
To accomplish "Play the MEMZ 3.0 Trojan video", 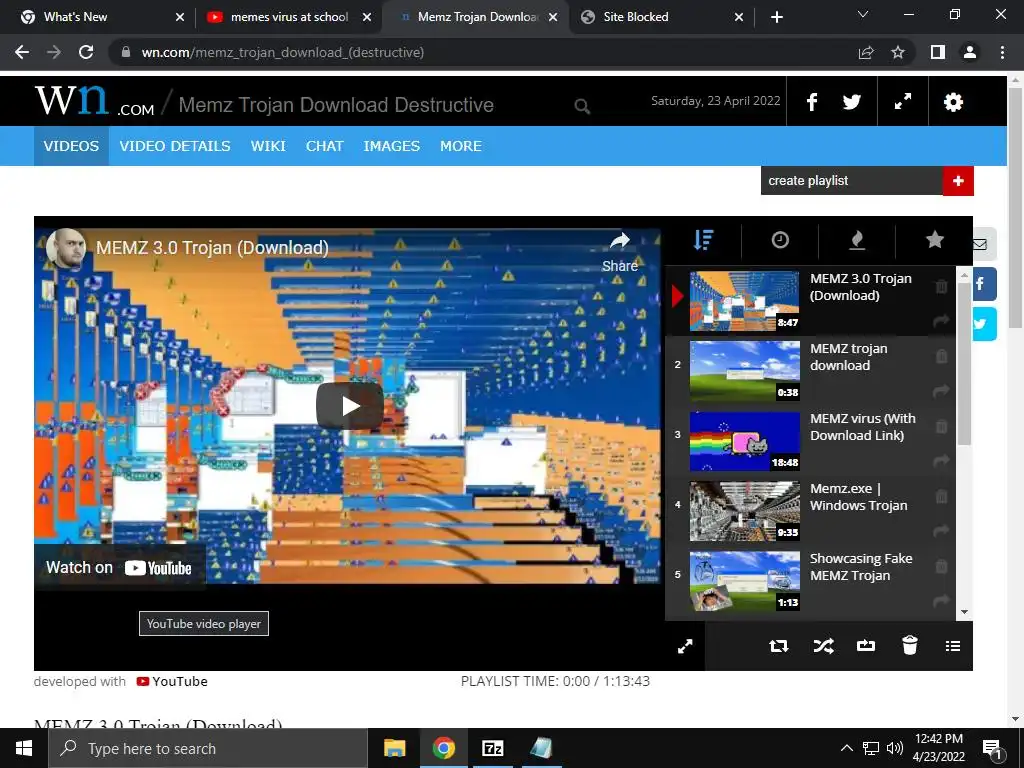I will tap(350, 406).
